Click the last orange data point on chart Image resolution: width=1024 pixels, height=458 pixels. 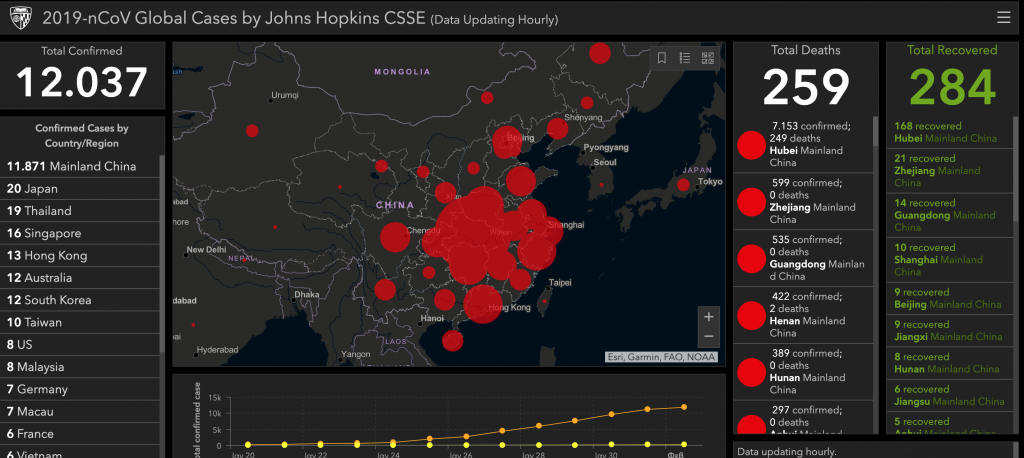pyautogui.click(x=684, y=407)
